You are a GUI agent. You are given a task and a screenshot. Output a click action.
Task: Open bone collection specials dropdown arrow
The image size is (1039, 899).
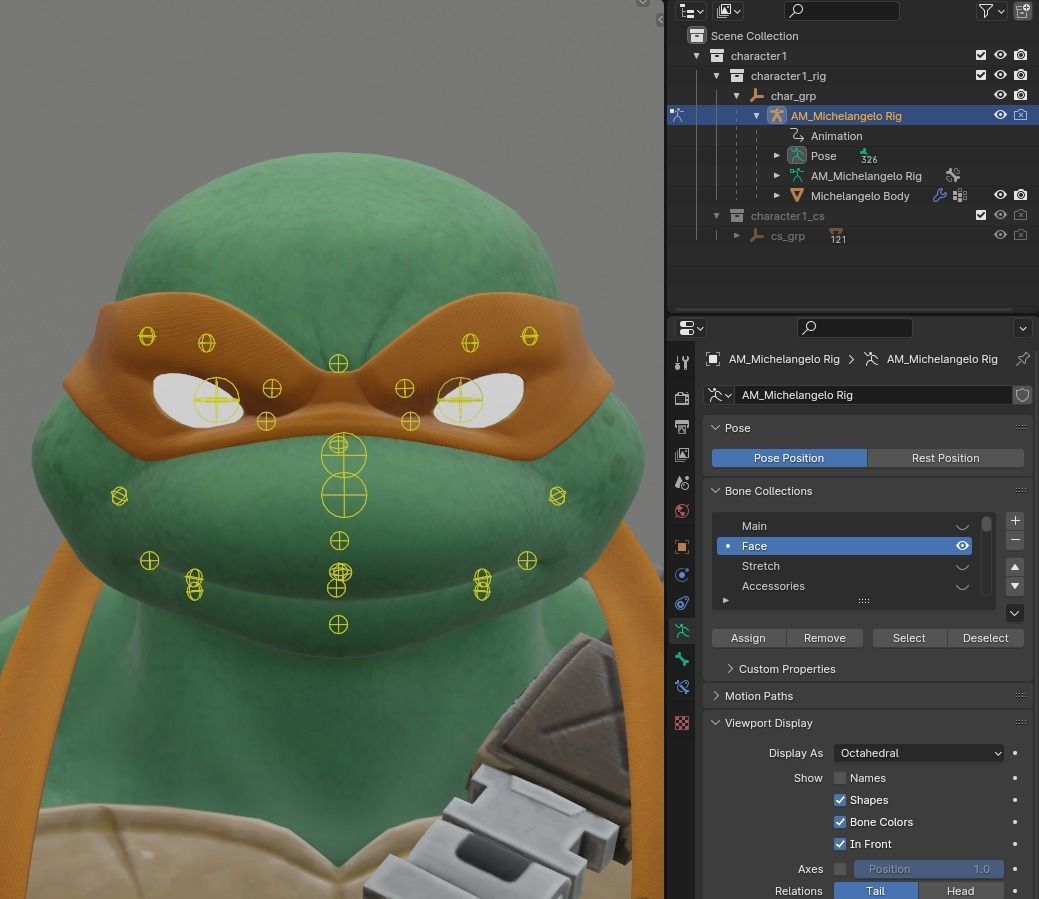pos(1014,613)
